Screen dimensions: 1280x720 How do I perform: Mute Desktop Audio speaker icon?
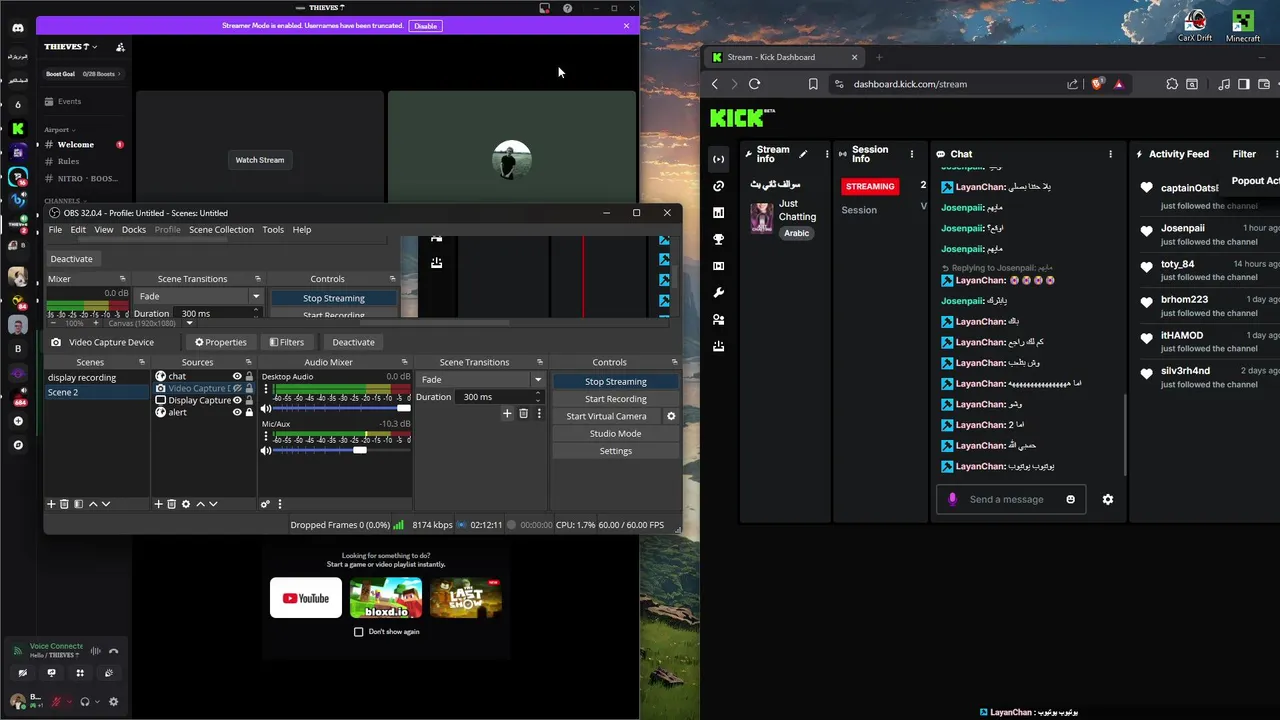(266, 408)
